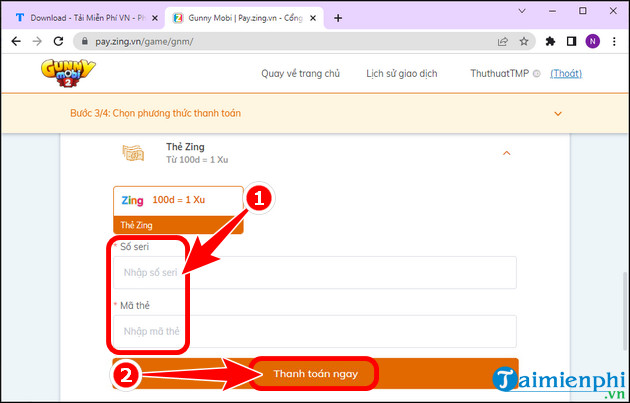
Task: Click the Thoát logout link
Action: tap(566, 74)
